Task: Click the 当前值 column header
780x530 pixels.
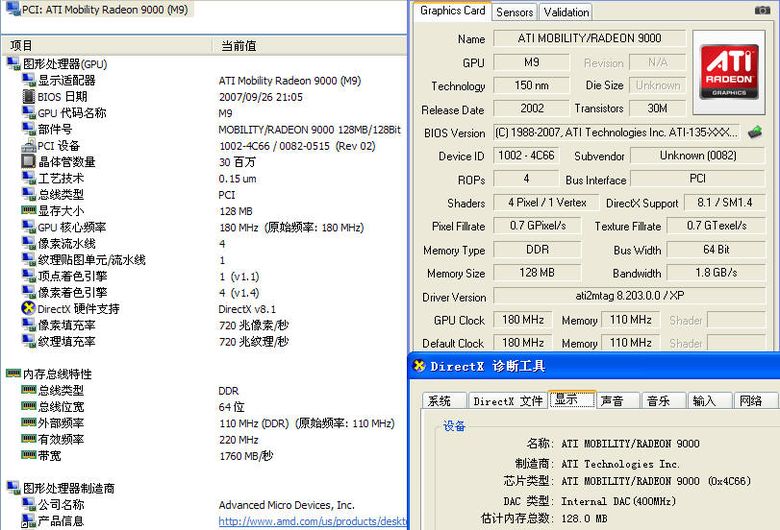Action: [310, 45]
